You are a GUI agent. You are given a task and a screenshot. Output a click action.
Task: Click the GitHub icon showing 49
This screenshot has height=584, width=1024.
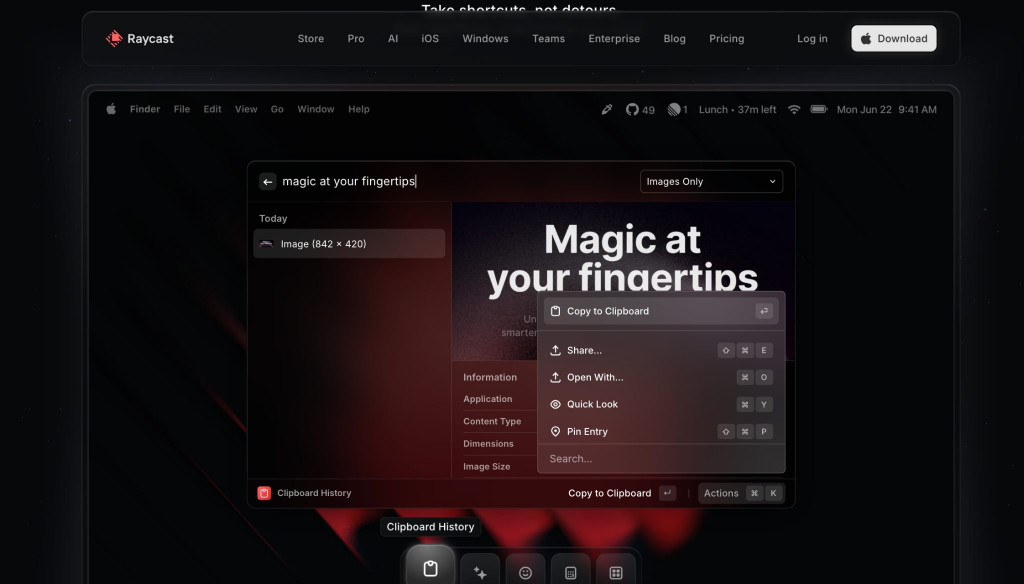pos(640,110)
